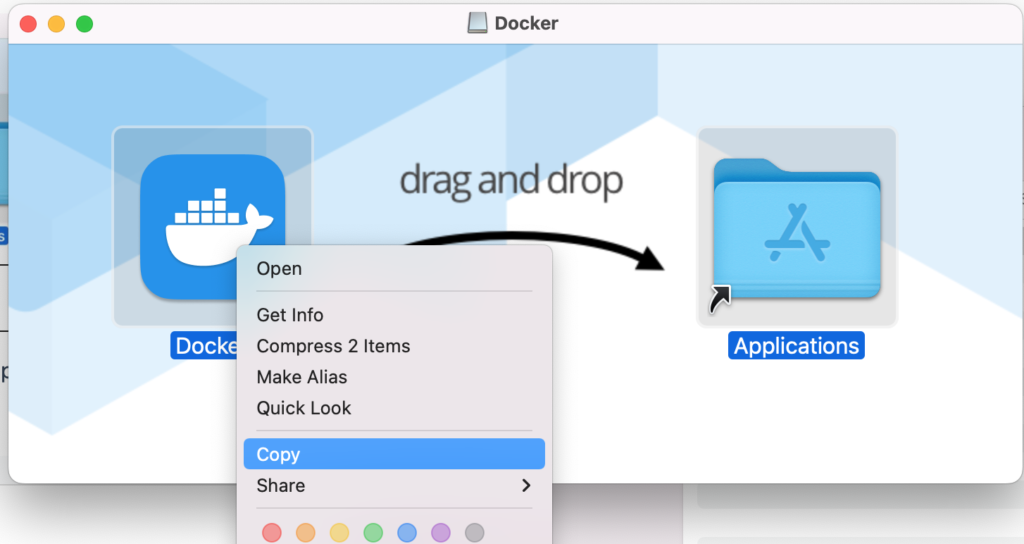Choose Get Info in the context menu

(x=290, y=315)
